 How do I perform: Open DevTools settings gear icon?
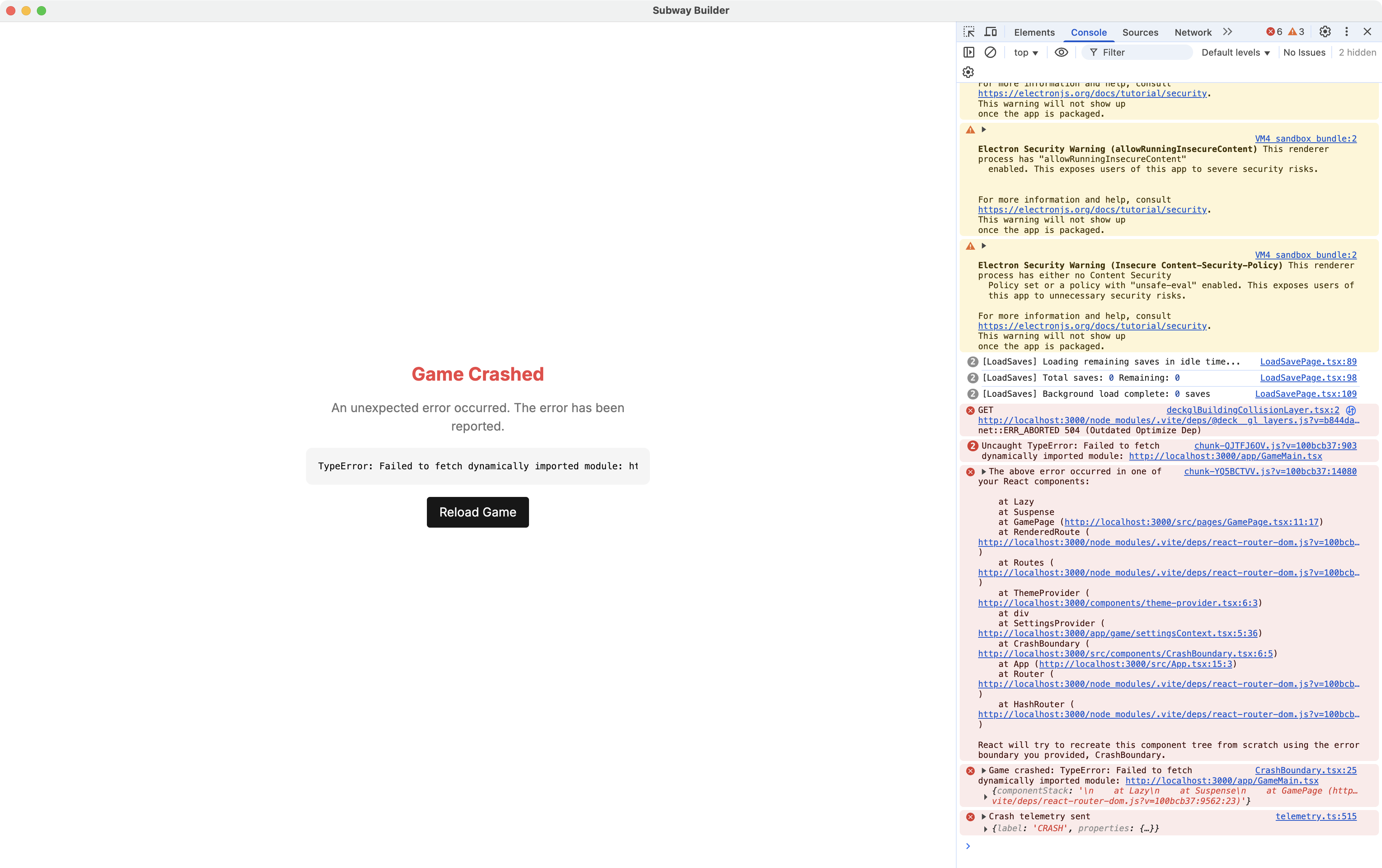1324,32
